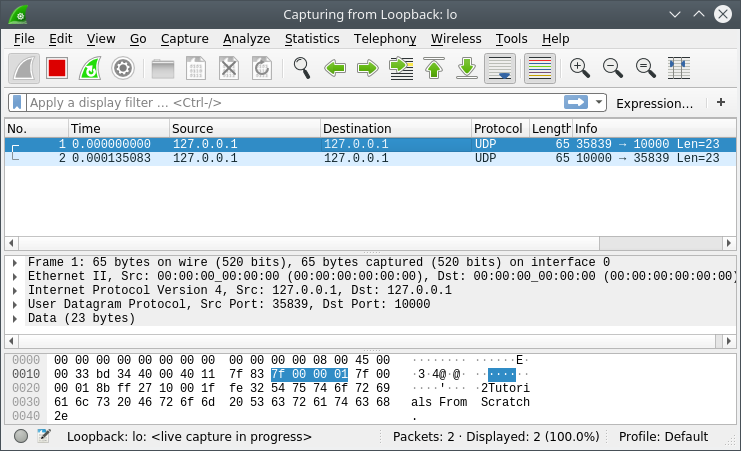
Task: Expand the Ethernet II tree node
Action: point(15,277)
